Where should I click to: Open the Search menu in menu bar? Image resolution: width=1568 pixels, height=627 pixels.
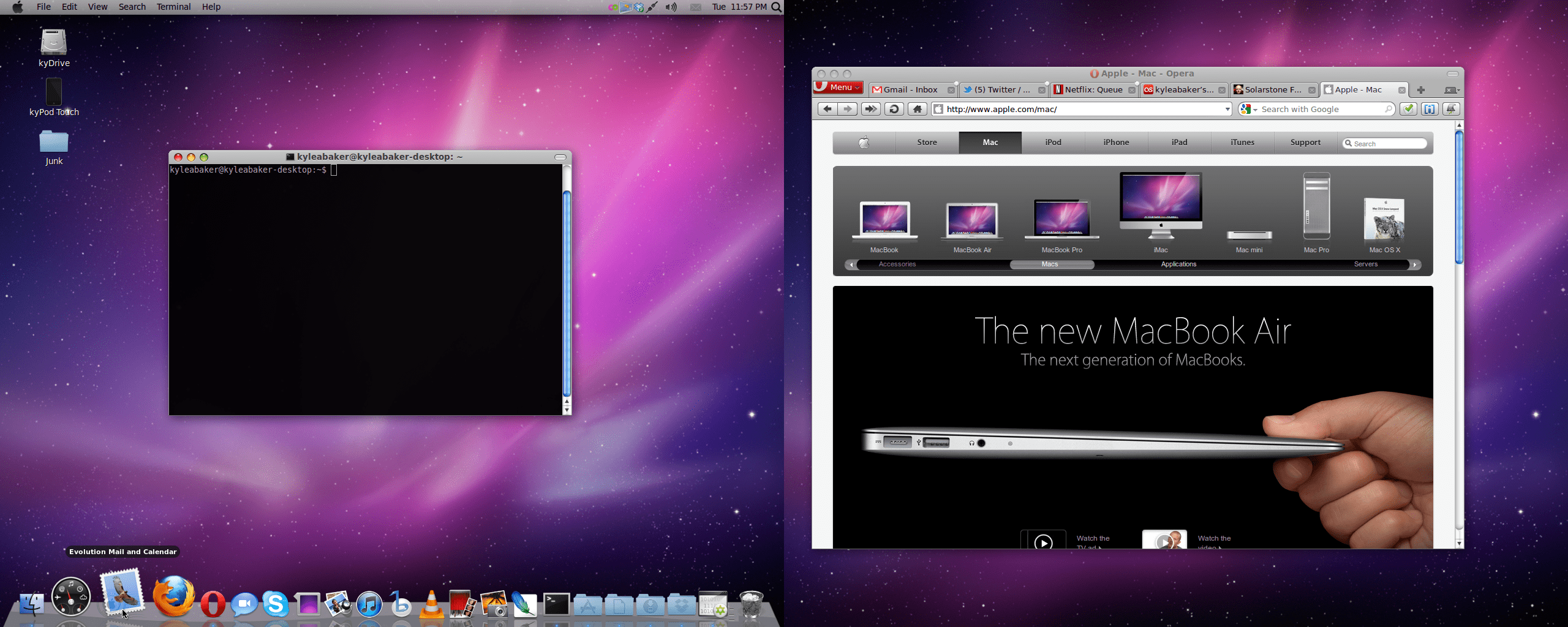click(x=132, y=7)
